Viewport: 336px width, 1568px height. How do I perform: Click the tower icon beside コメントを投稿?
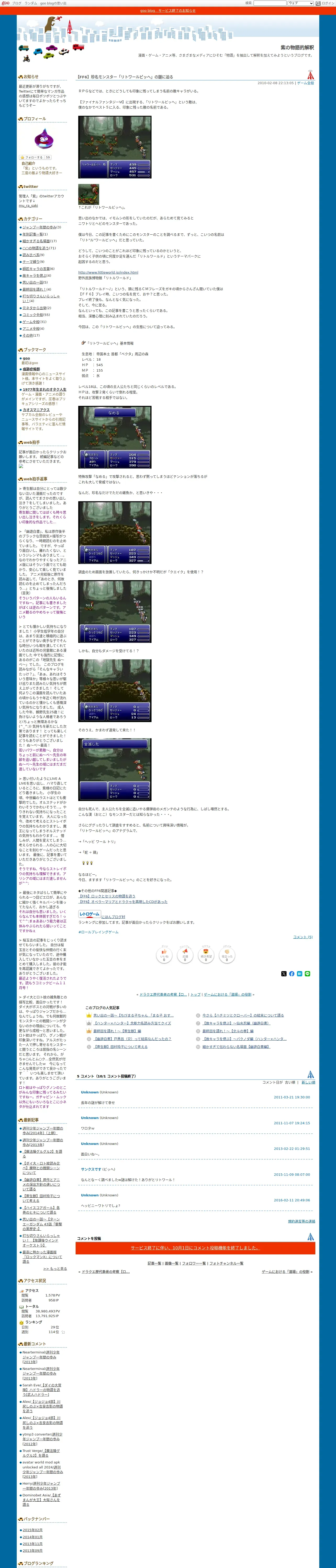(x=310, y=1237)
